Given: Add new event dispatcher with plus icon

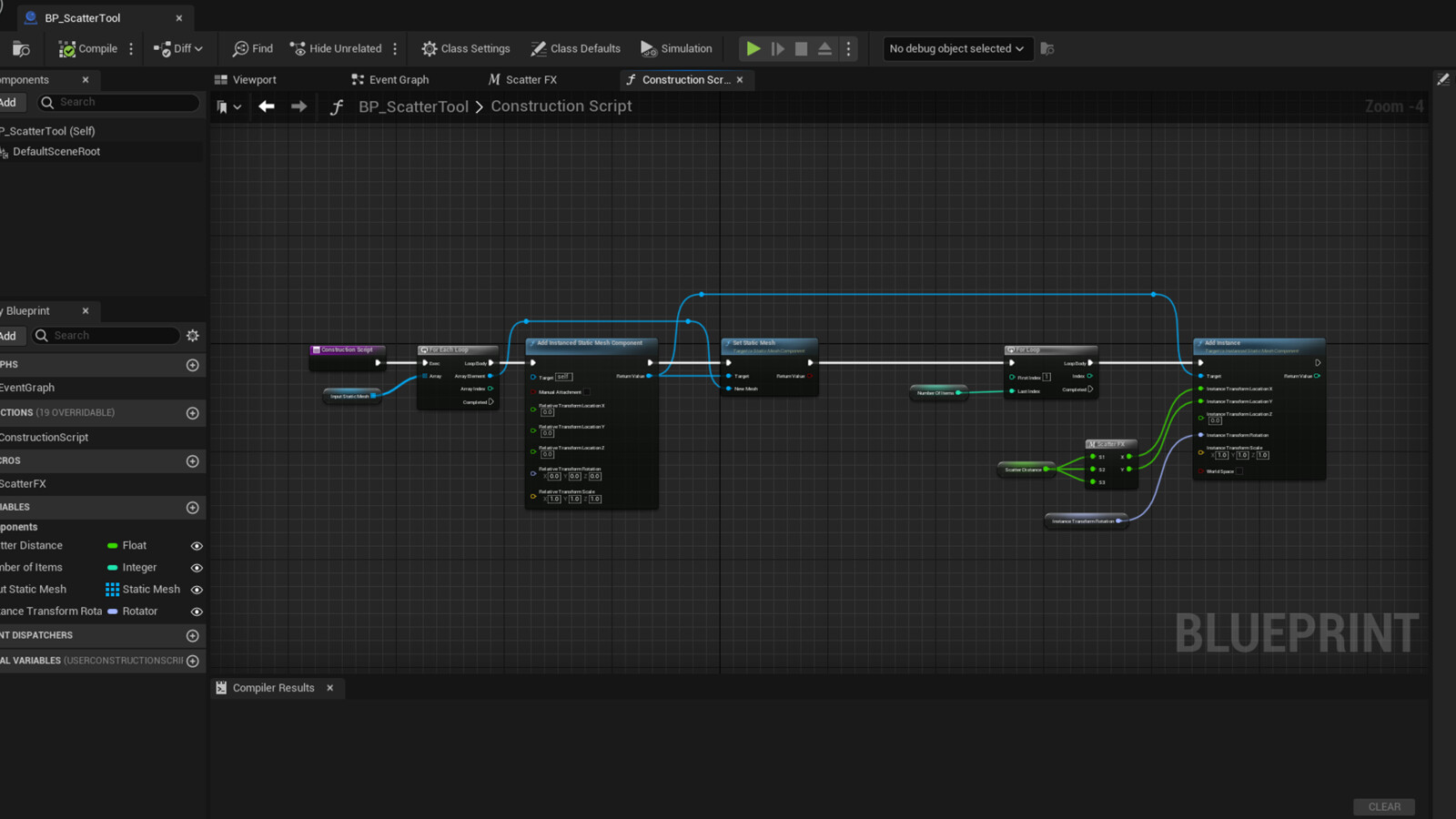Looking at the screenshot, I should pos(193,636).
